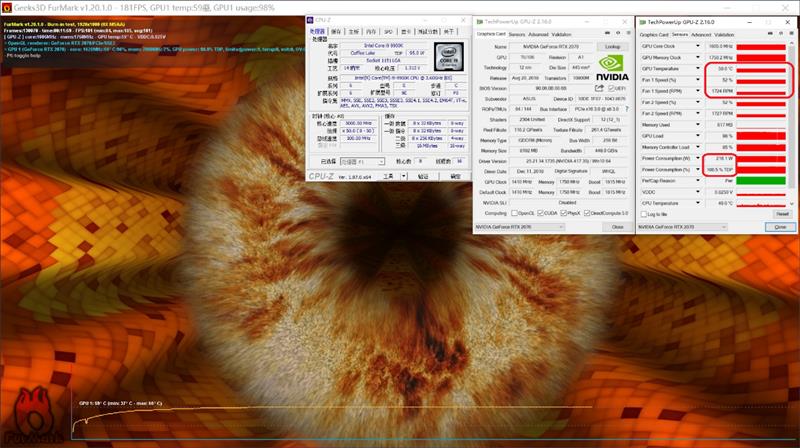Click the screenshot camera icon in GPU-Z Graphics Card window
Image resolution: width=800 pixels, height=448 pixels.
pos(607,33)
